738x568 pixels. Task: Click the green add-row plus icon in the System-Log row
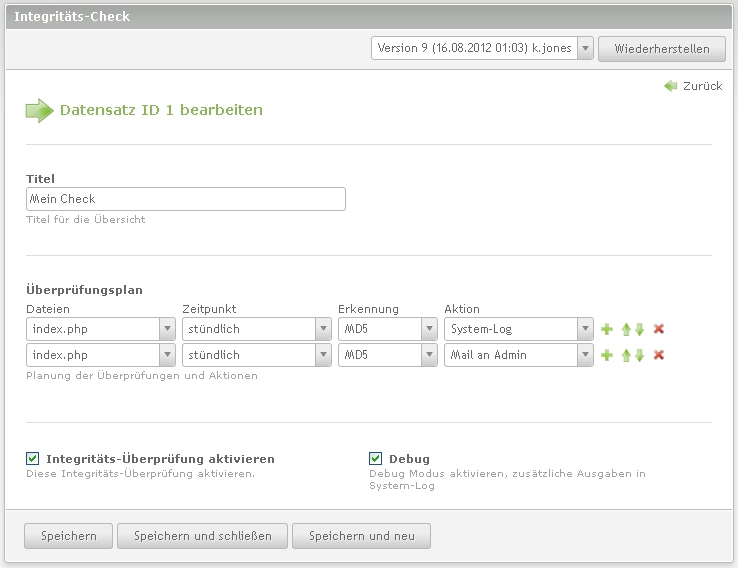[606, 329]
